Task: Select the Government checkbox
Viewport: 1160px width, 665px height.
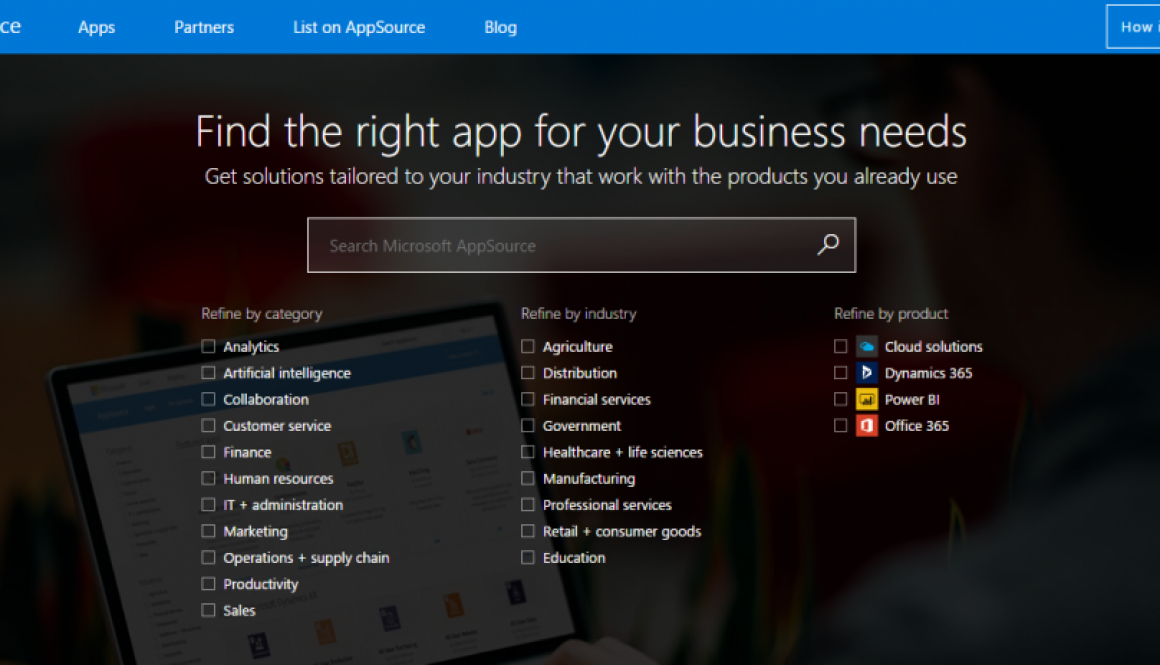Action: 527,425
